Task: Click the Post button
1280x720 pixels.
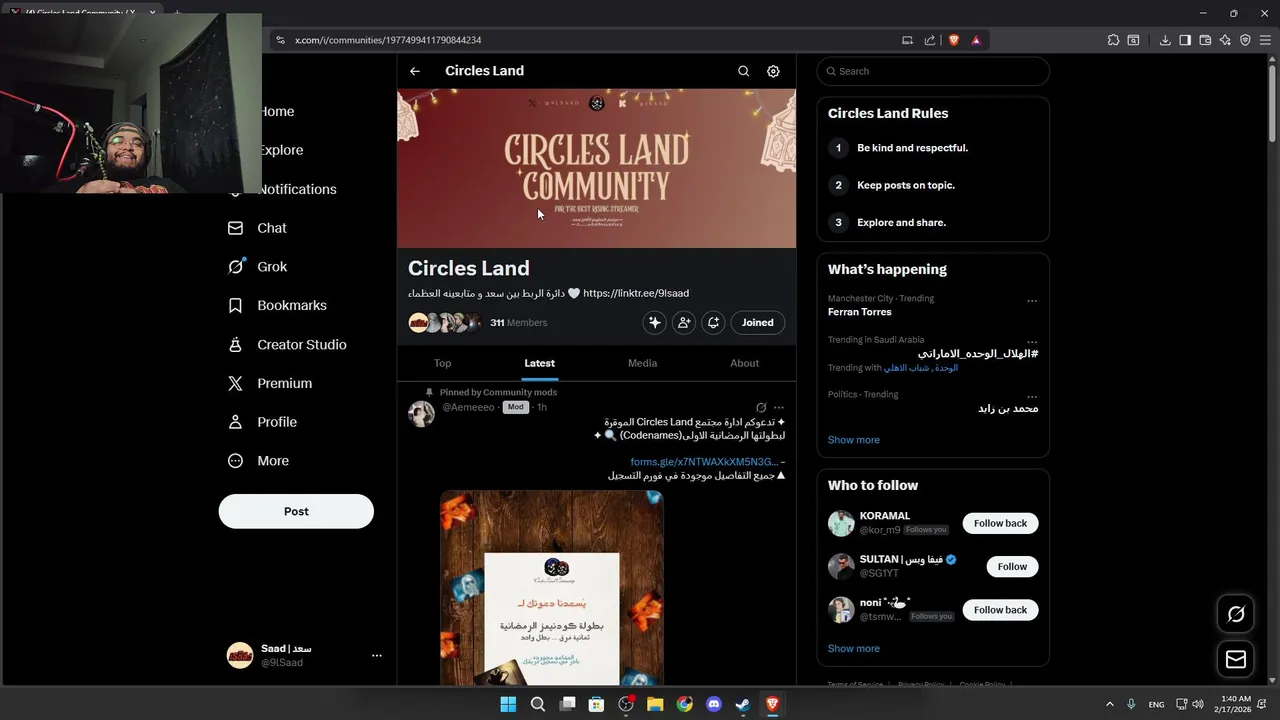Action: coord(296,511)
